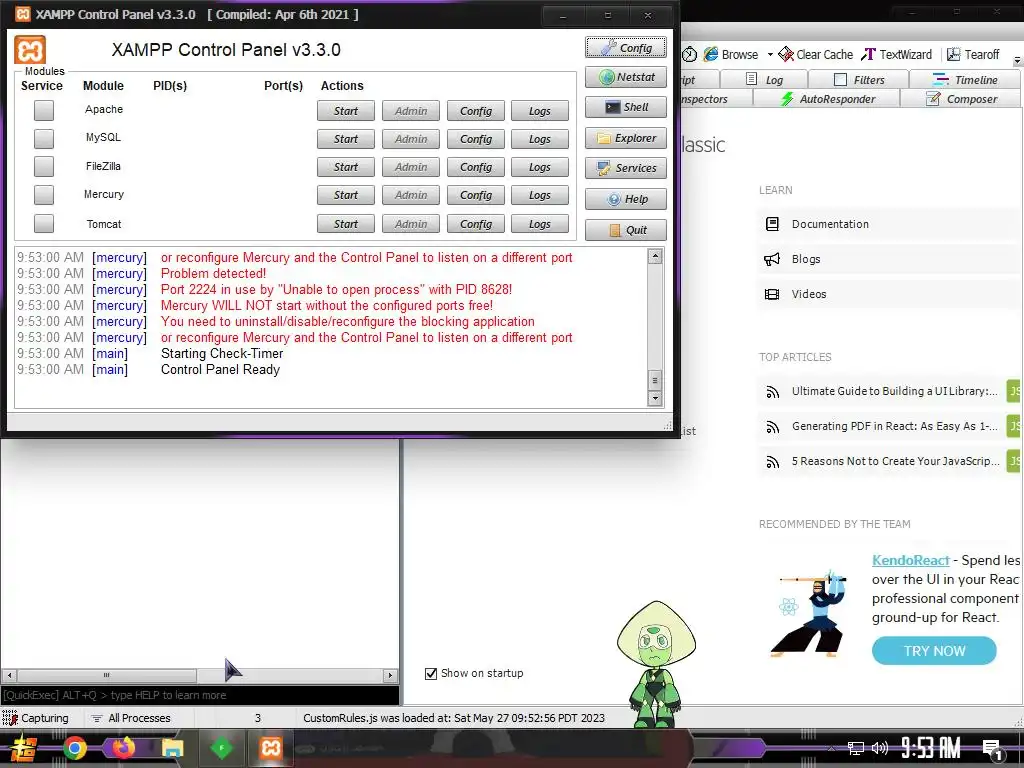Viewport: 1024px width, 768px height.
Task: Click the XAMPP log scrollbar up arrow
Action: (x=655, y=257)
